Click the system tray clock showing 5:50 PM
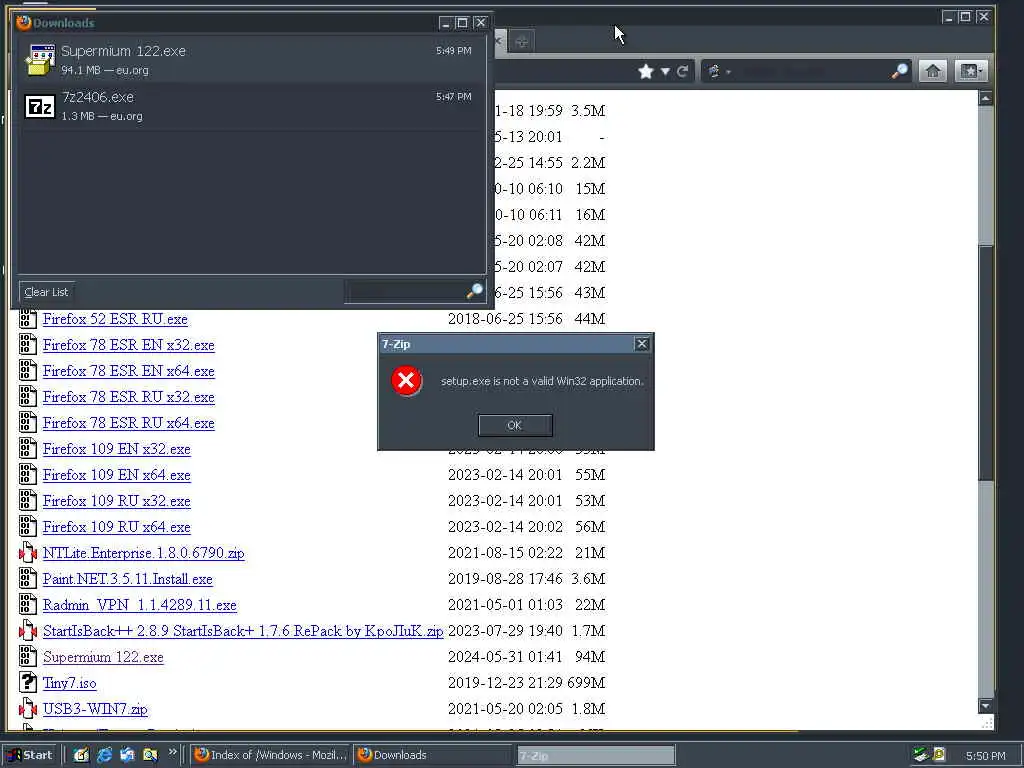The width and height of the screenshot is (1024, 768). 985,756
